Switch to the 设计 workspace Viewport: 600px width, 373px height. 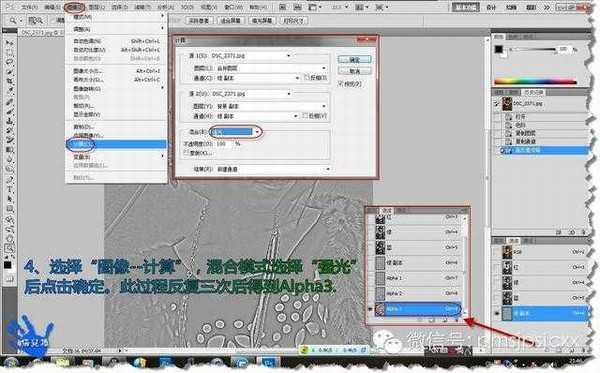click(491, 7)
